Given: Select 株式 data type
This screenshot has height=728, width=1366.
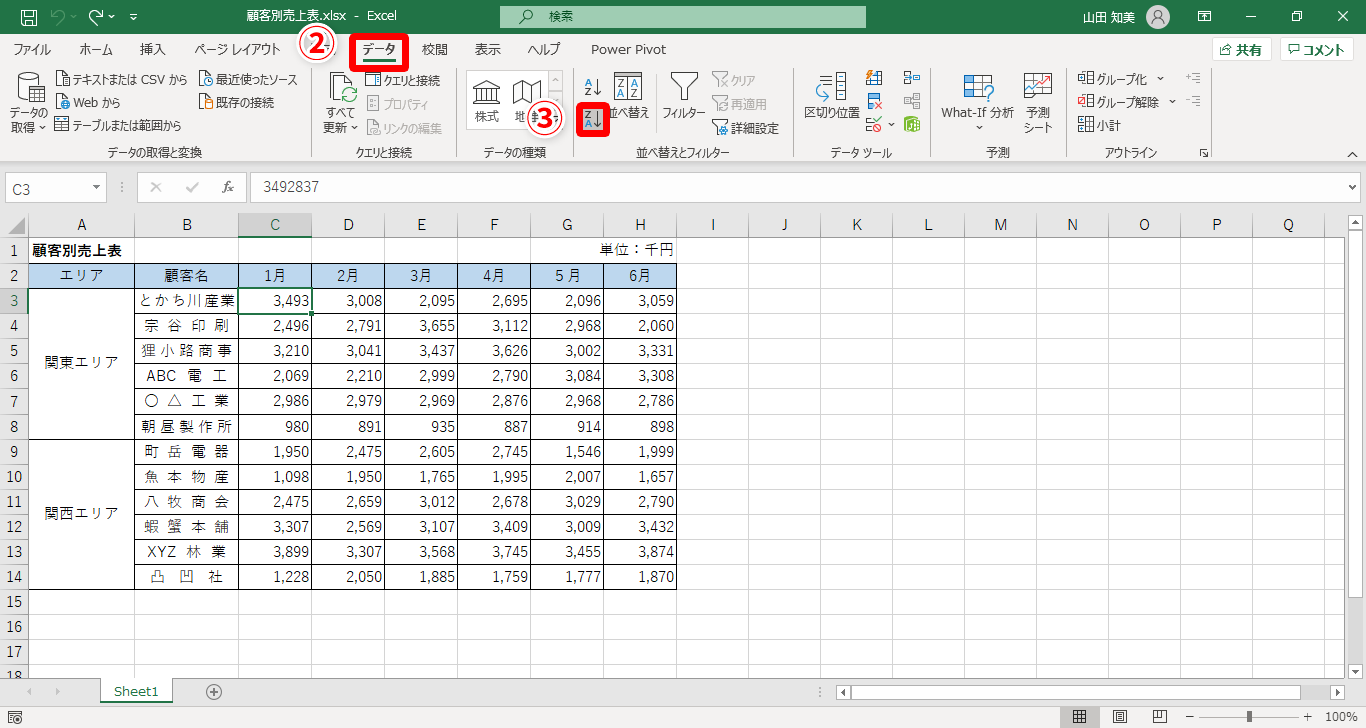Looking at the screenshot, I should point(487,101).
